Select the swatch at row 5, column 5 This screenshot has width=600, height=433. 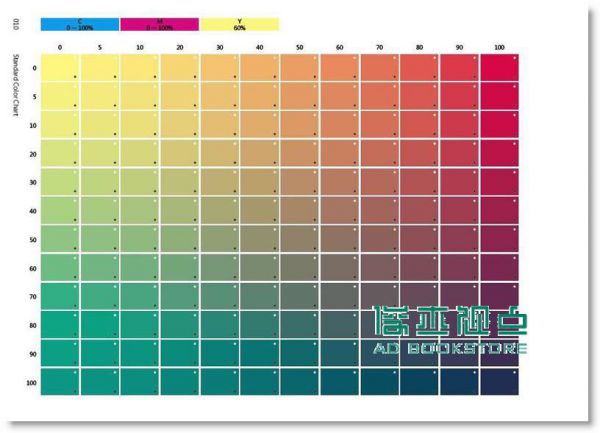99,96
